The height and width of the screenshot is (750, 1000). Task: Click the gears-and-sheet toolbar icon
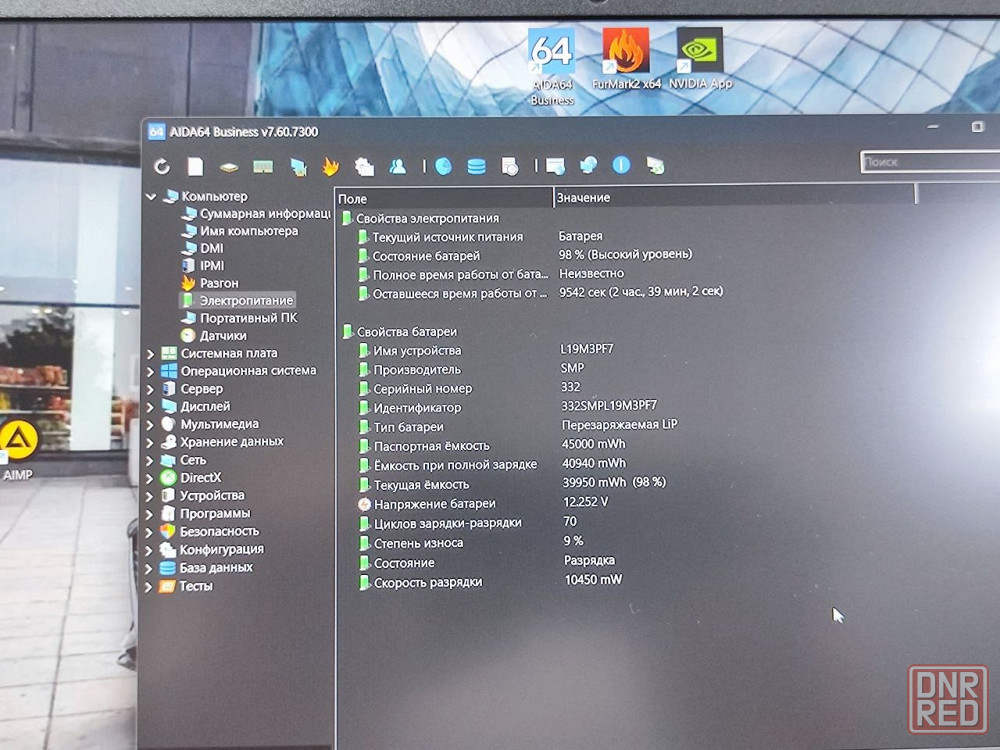tap(364, 166)
